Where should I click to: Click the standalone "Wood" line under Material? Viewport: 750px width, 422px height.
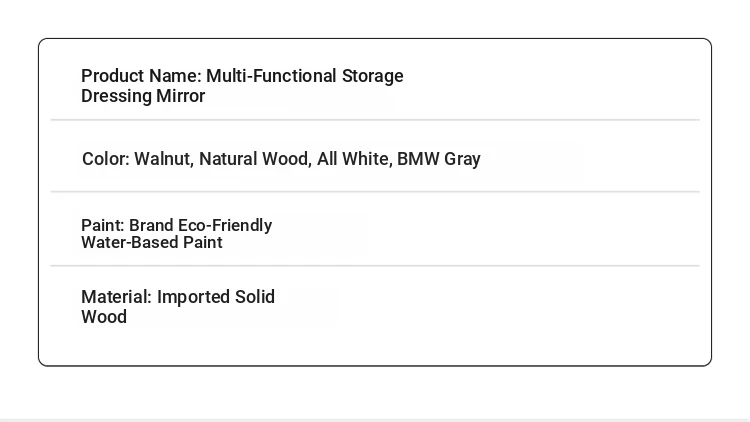(104, 317)
